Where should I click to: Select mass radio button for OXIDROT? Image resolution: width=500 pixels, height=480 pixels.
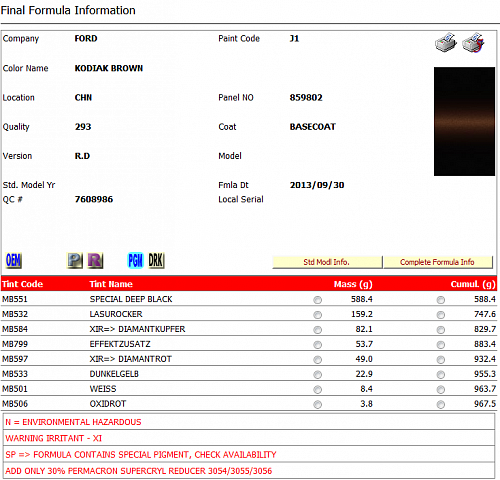pyautogui.click(x=318, y=404)
